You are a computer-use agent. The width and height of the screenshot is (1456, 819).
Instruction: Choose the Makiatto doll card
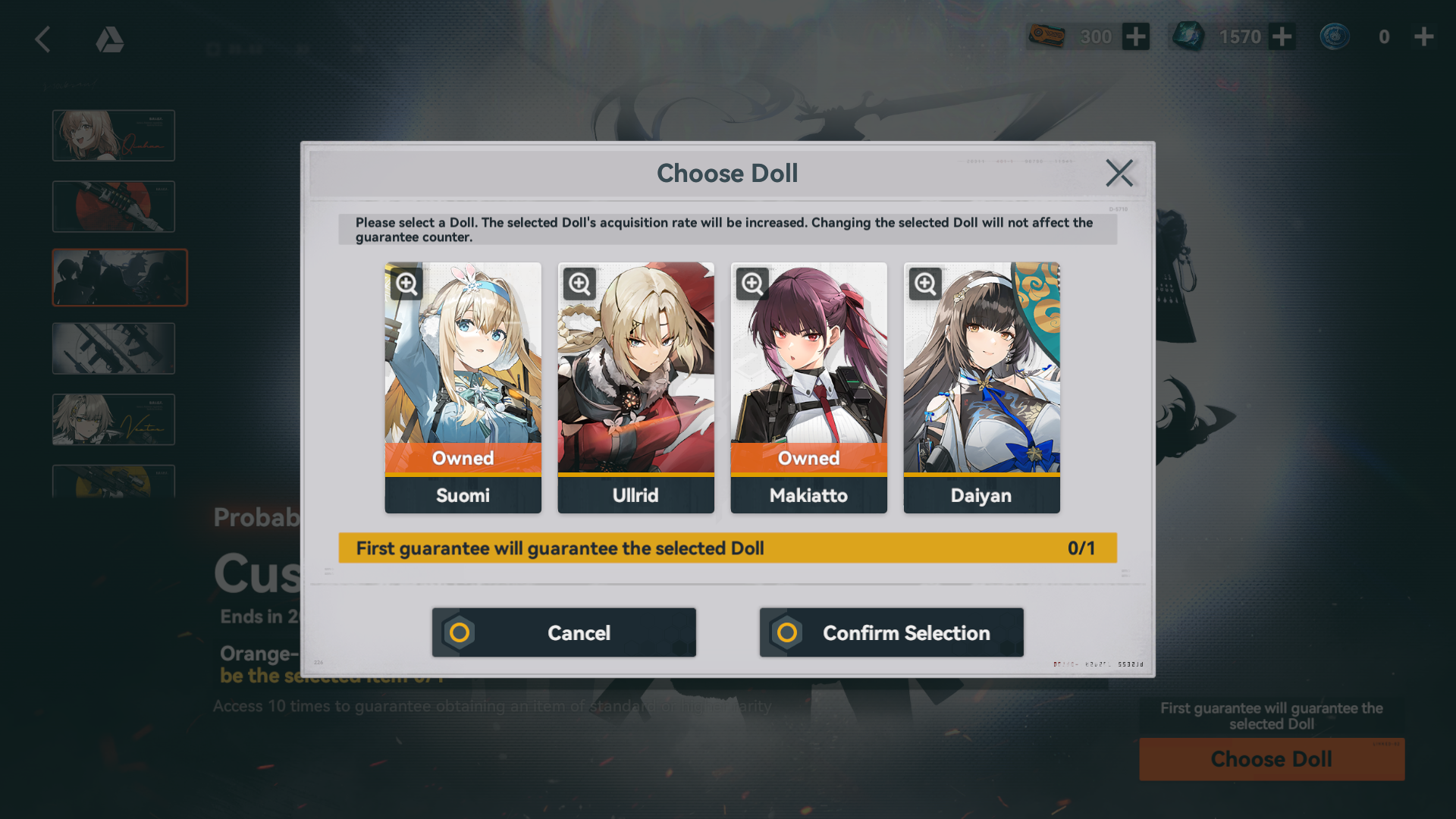(x=808, y=388)
